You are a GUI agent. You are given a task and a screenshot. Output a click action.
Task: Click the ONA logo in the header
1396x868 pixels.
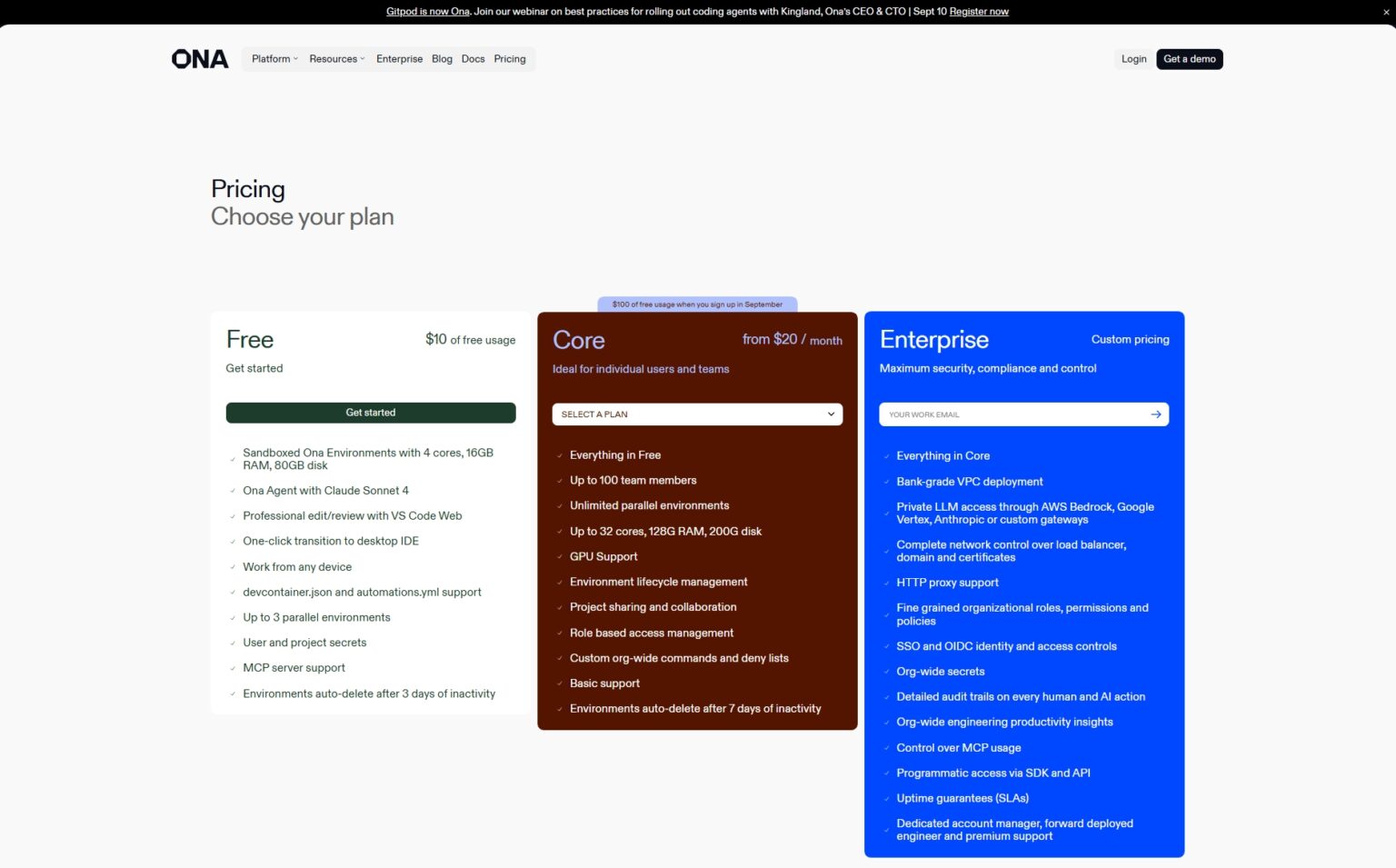199,58
